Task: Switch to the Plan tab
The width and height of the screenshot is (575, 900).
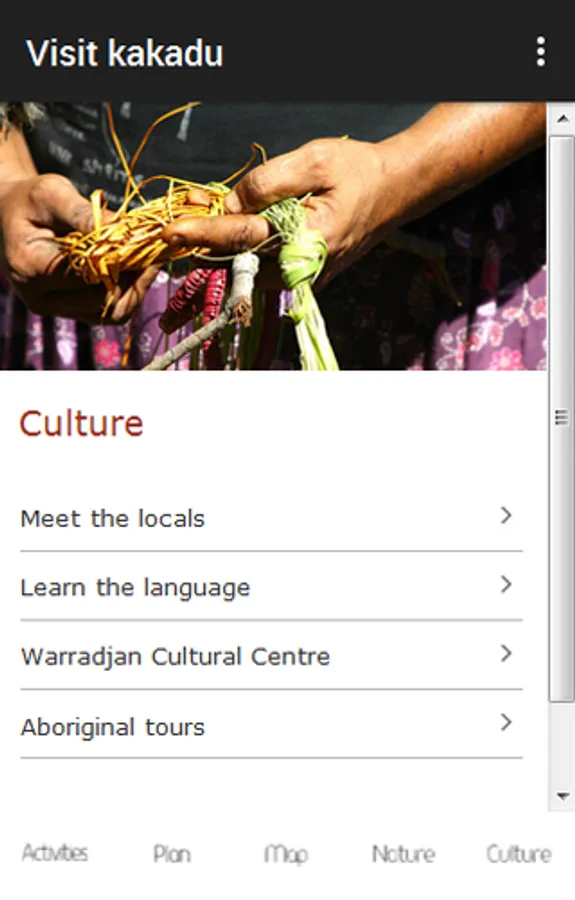Action: pyautogui.click(x=172, y=854)
